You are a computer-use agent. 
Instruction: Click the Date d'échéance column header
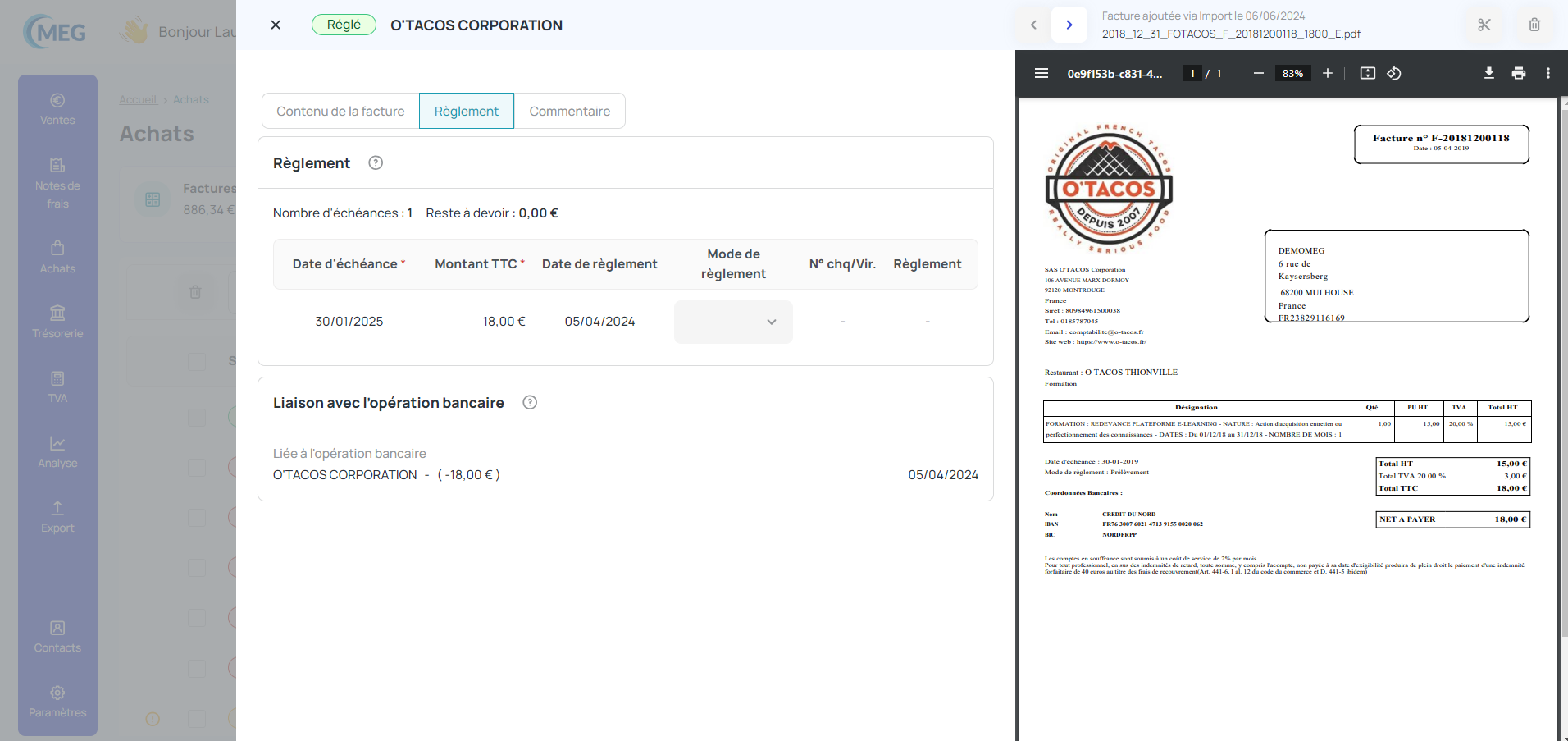pyautogui.click(x=349, y=264)
